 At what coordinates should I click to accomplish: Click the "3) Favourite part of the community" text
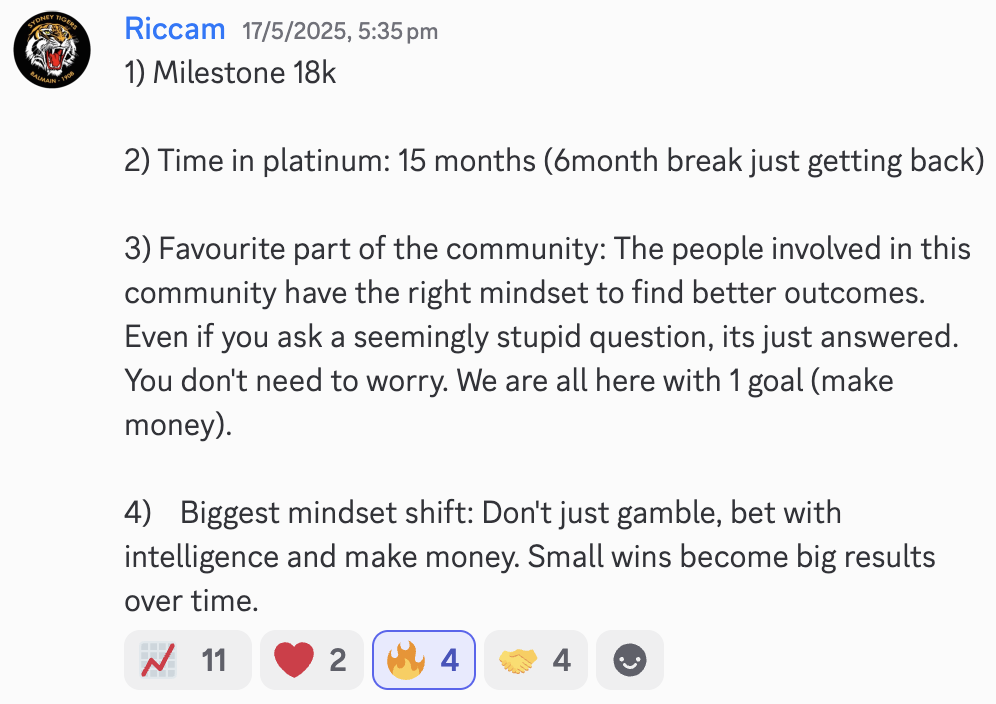pyautogui.click(x=365, y=248)
